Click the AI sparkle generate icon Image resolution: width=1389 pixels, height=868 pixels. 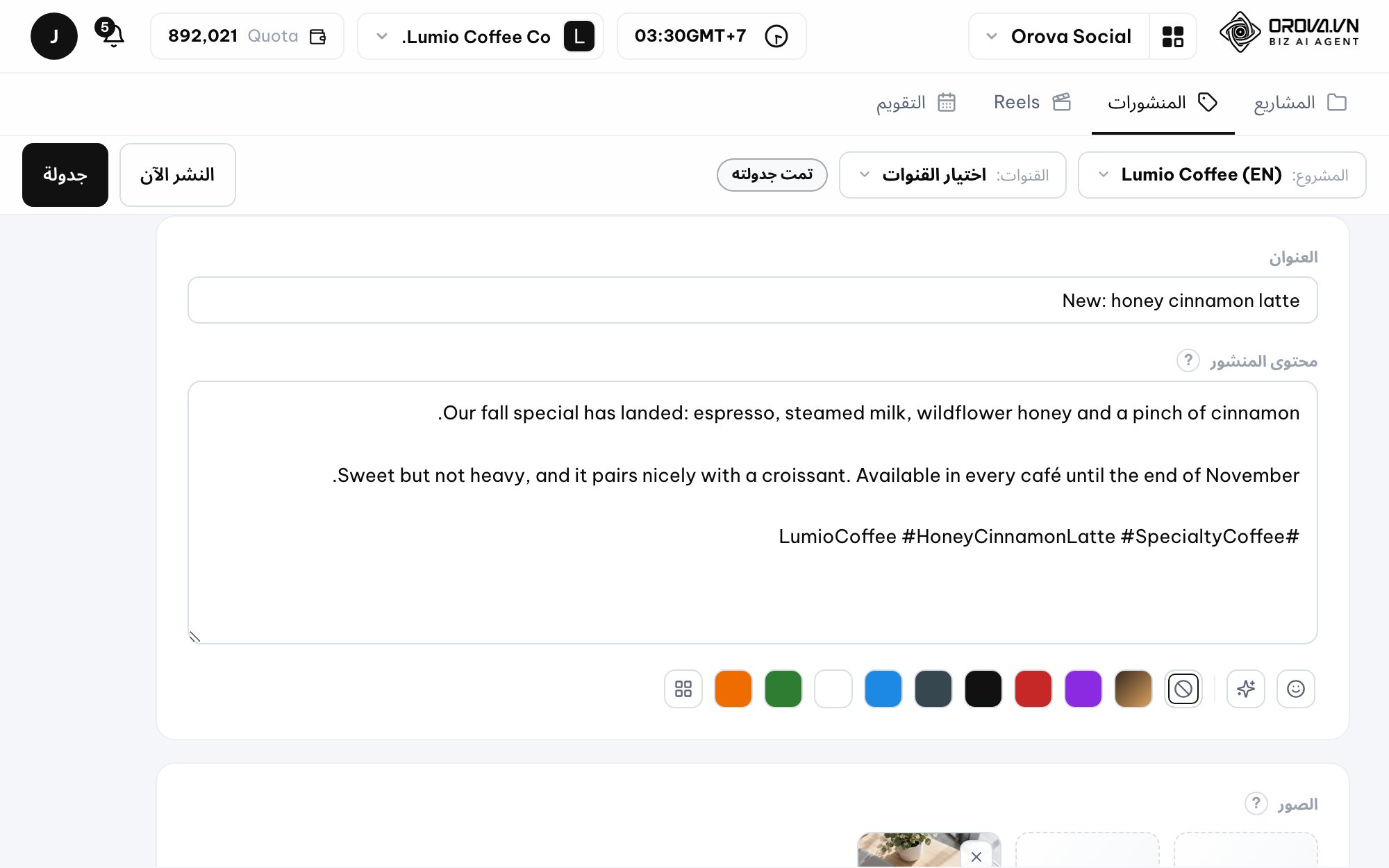point(1246,689)
